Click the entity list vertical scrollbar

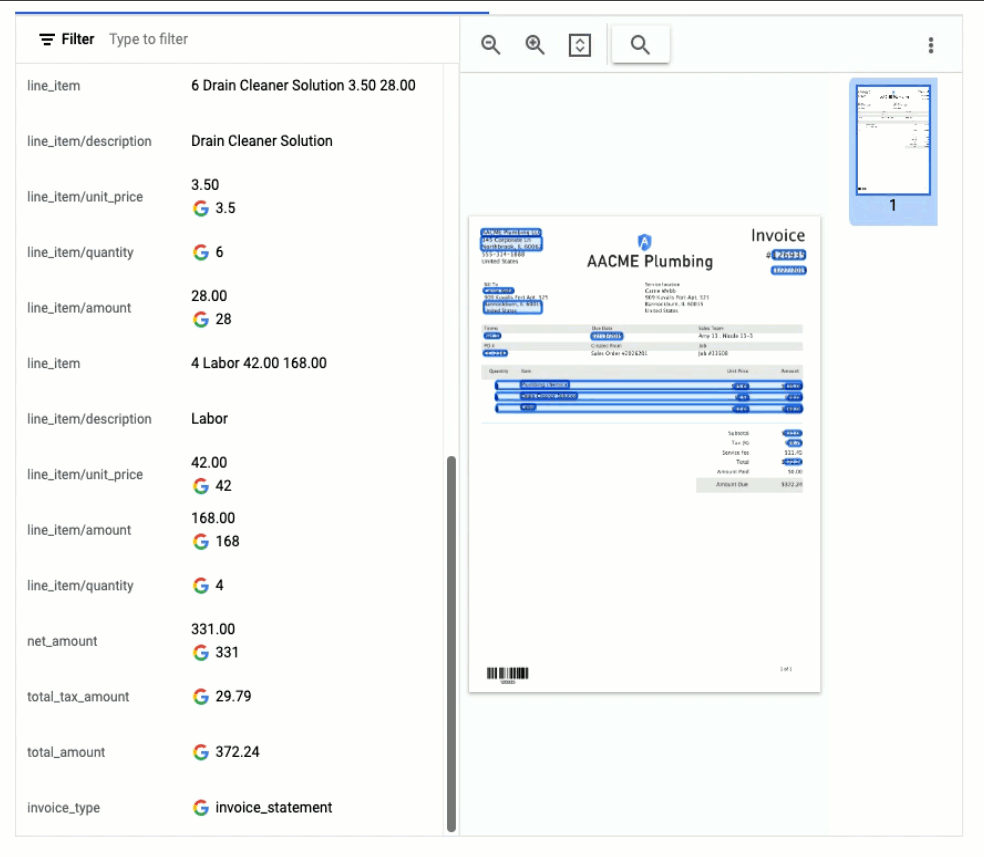click(451, 644)
